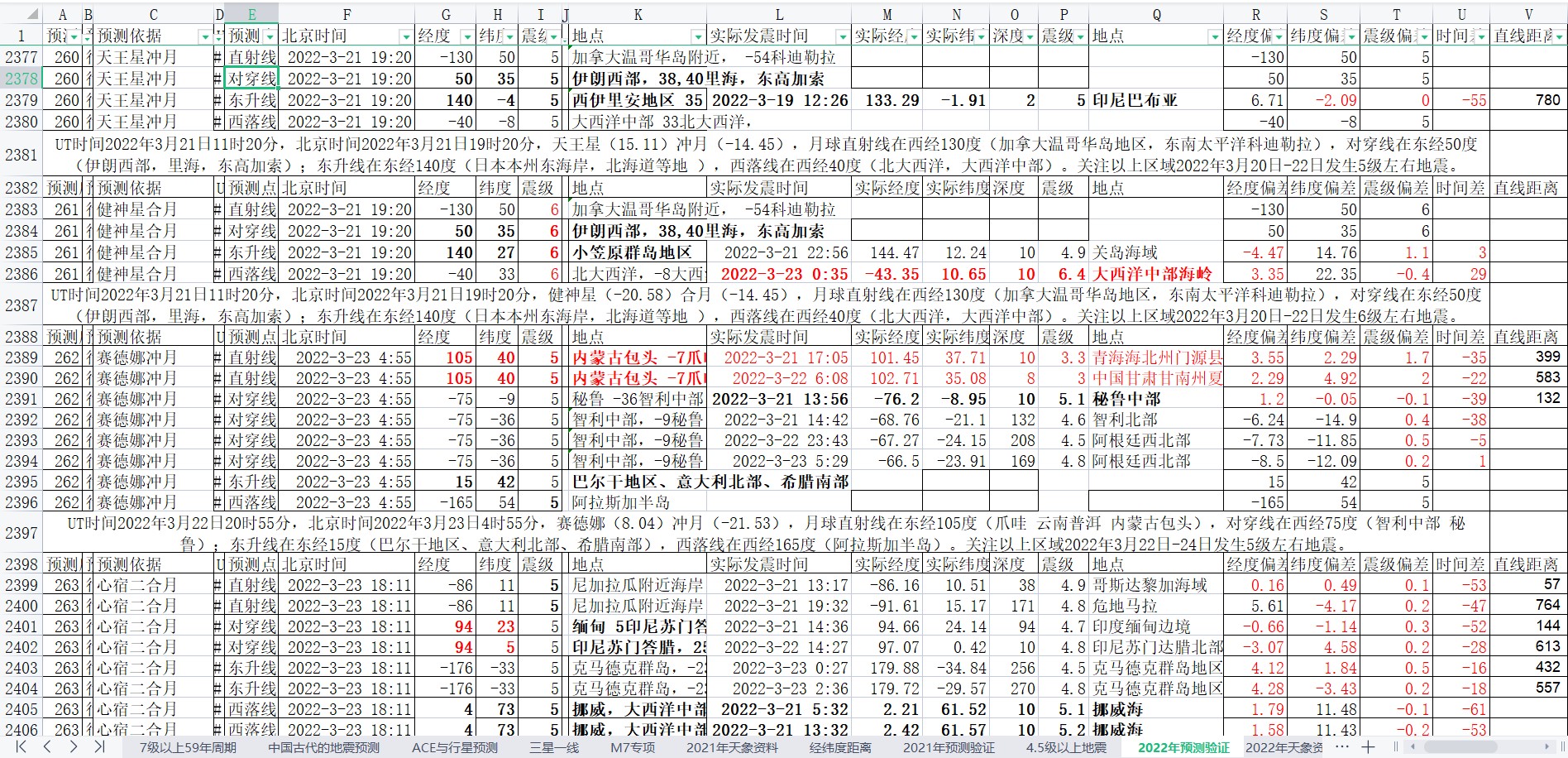
Task: Switch to 中国古代的地震预测 sheet tab
Action: coord(323,747)
